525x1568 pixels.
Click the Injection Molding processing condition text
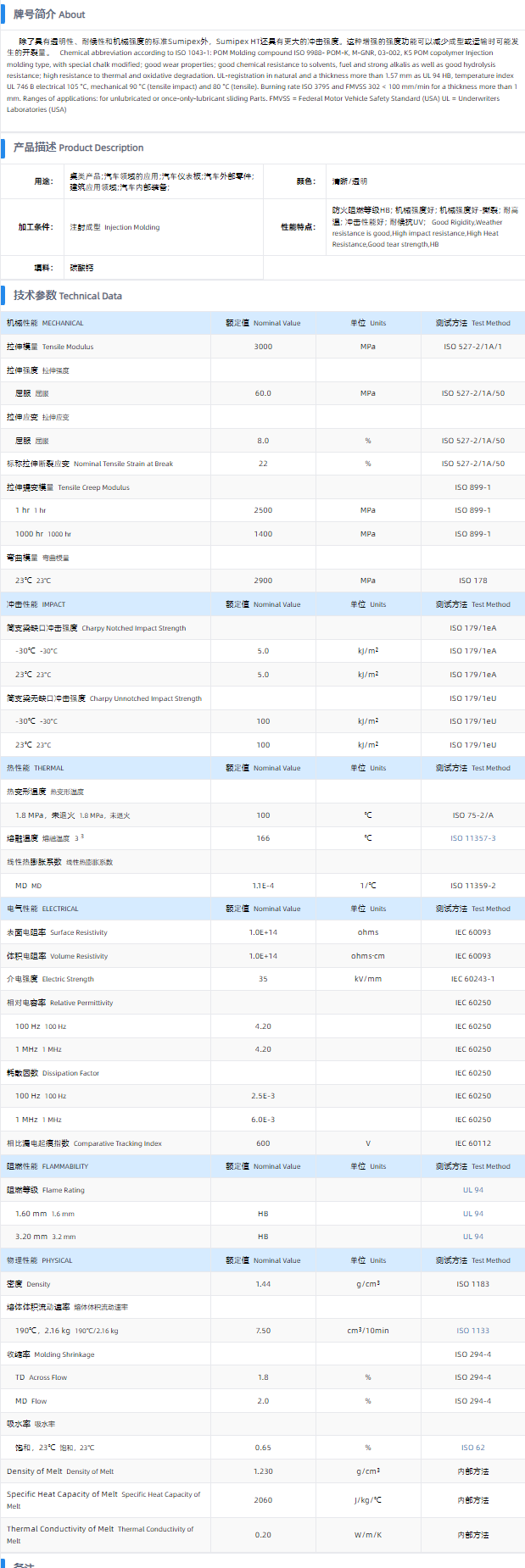click(x=114, y=227)
